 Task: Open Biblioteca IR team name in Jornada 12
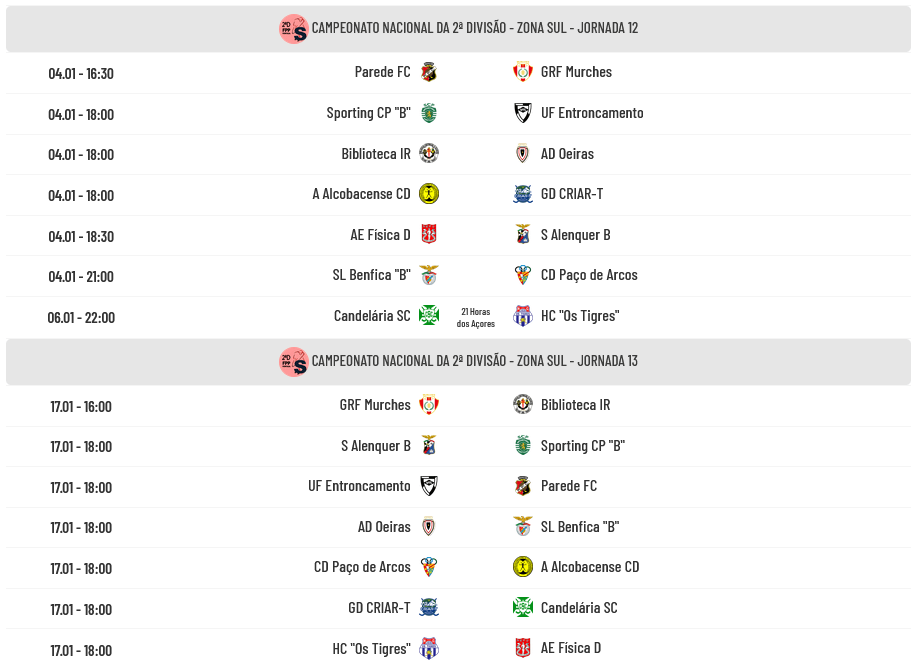coord(375,154)
